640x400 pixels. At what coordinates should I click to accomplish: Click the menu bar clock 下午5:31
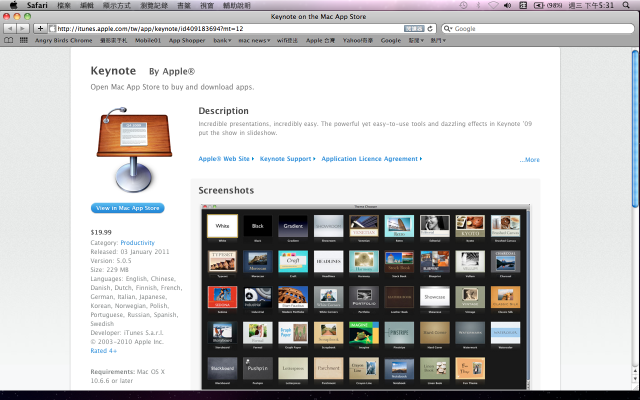click(x=599, y=5)
